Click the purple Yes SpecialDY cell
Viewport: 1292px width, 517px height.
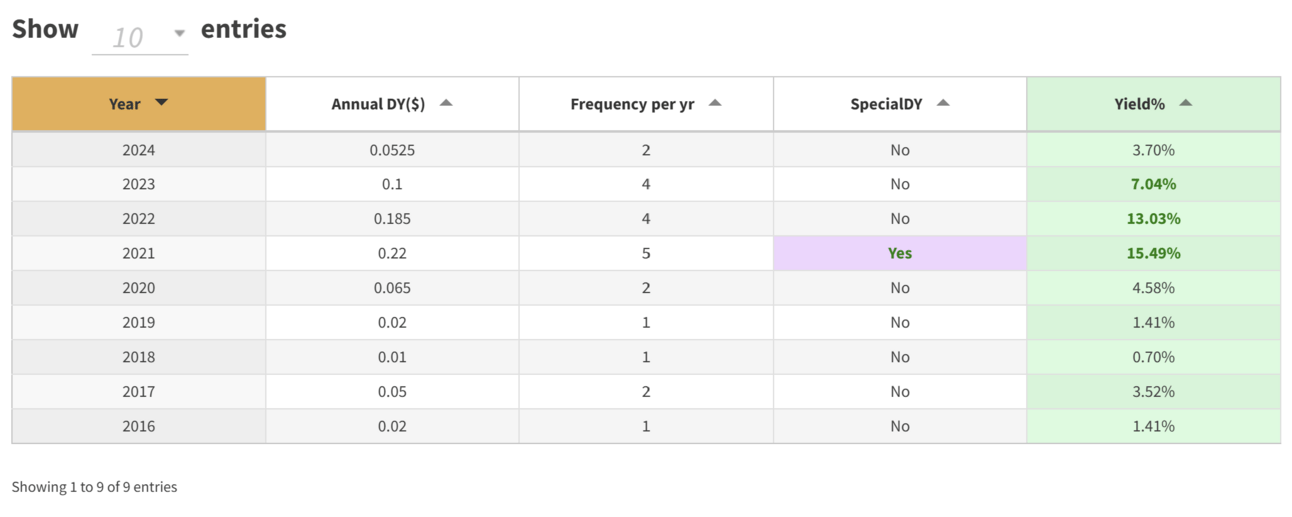coord(899,253)
